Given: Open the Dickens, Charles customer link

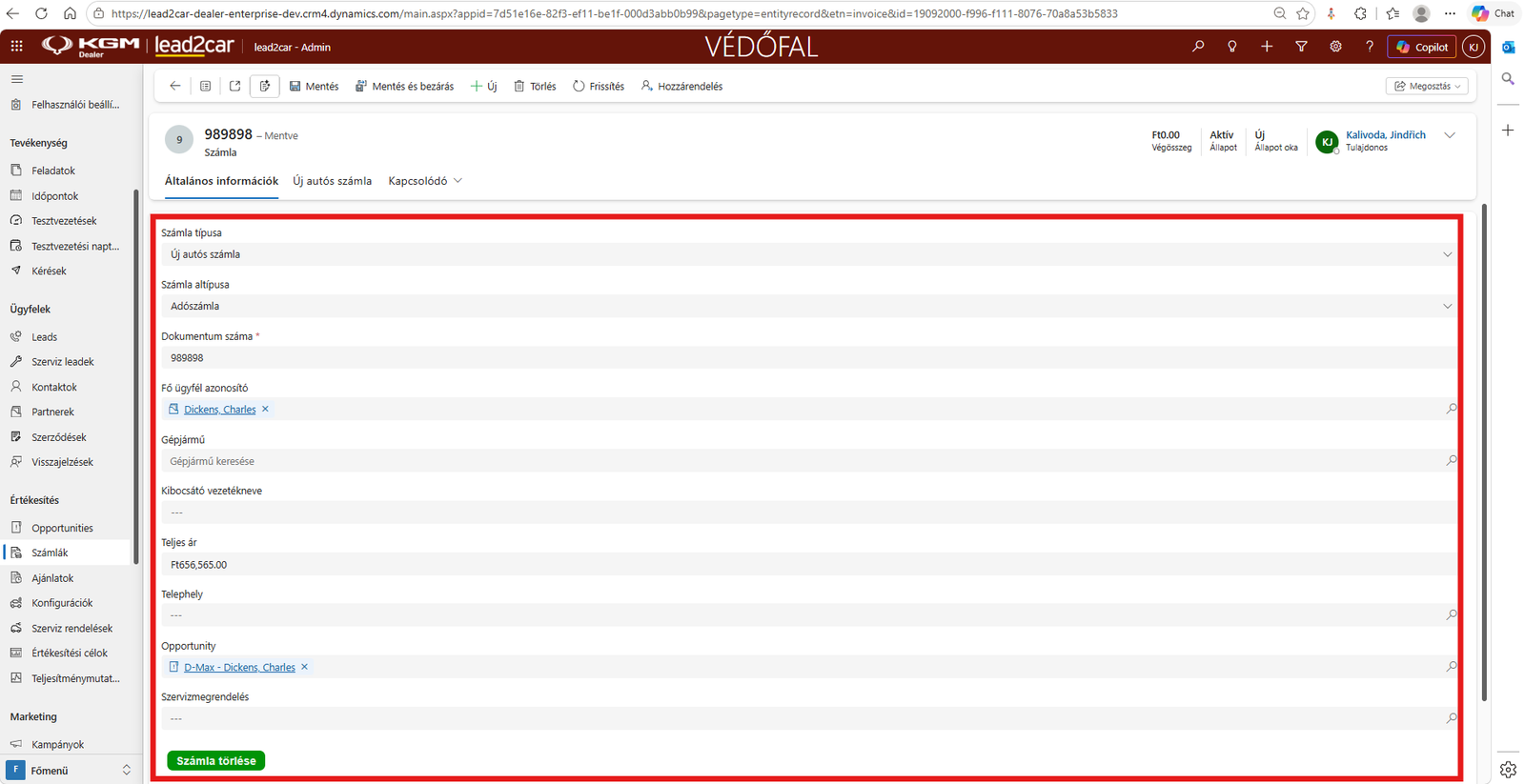Looking at the screenshot, I should click(x=220, y=410).
